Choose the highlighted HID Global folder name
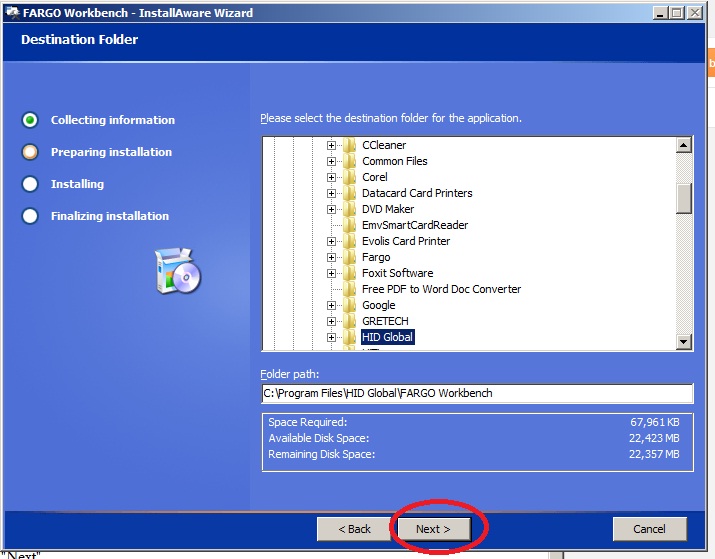The image size is (715, 559). pyautogui.click(x=388, y=337)
